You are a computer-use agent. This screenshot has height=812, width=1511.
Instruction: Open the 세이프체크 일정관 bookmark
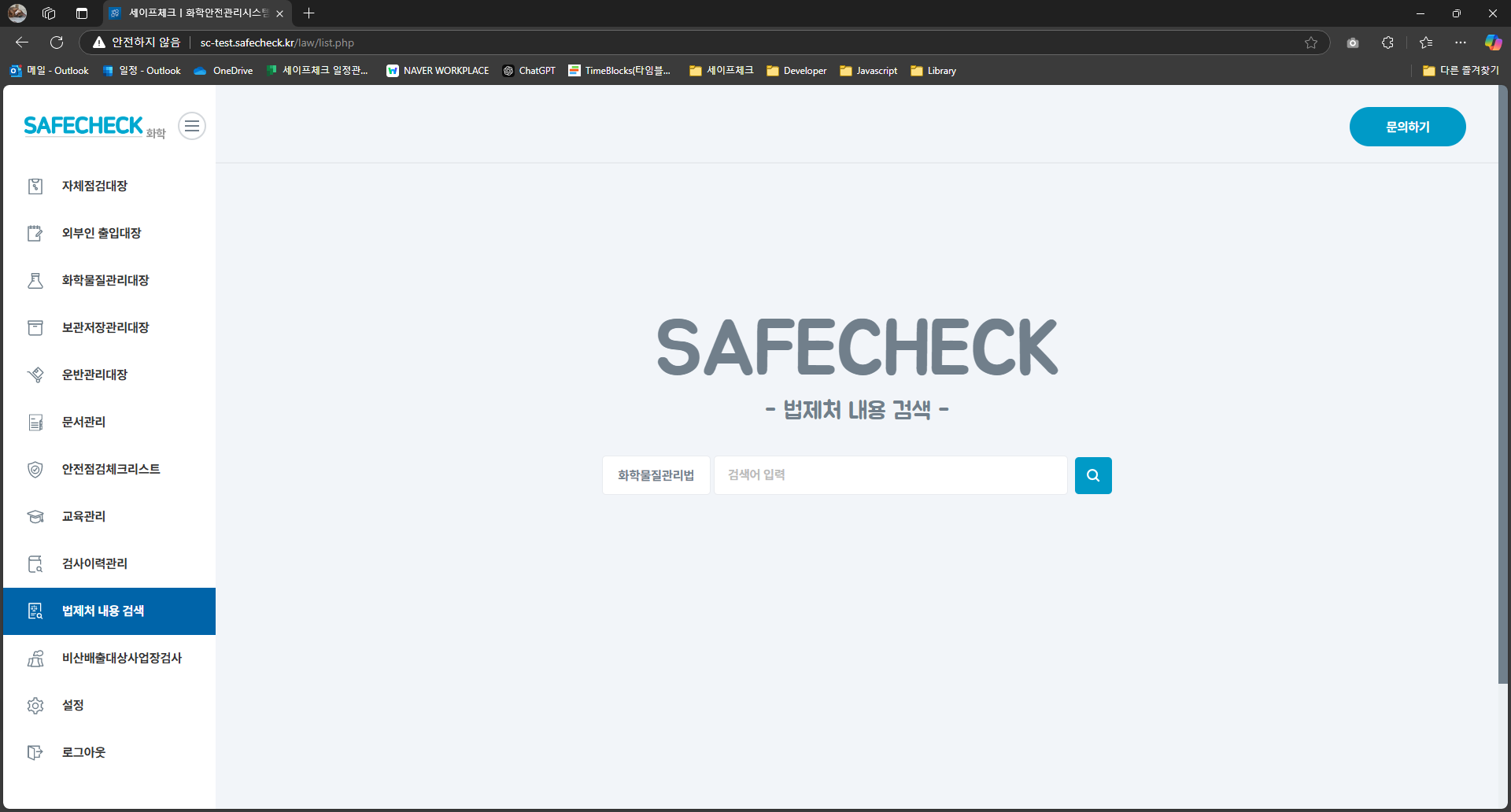pyautogui.click(x=317, y=71)
